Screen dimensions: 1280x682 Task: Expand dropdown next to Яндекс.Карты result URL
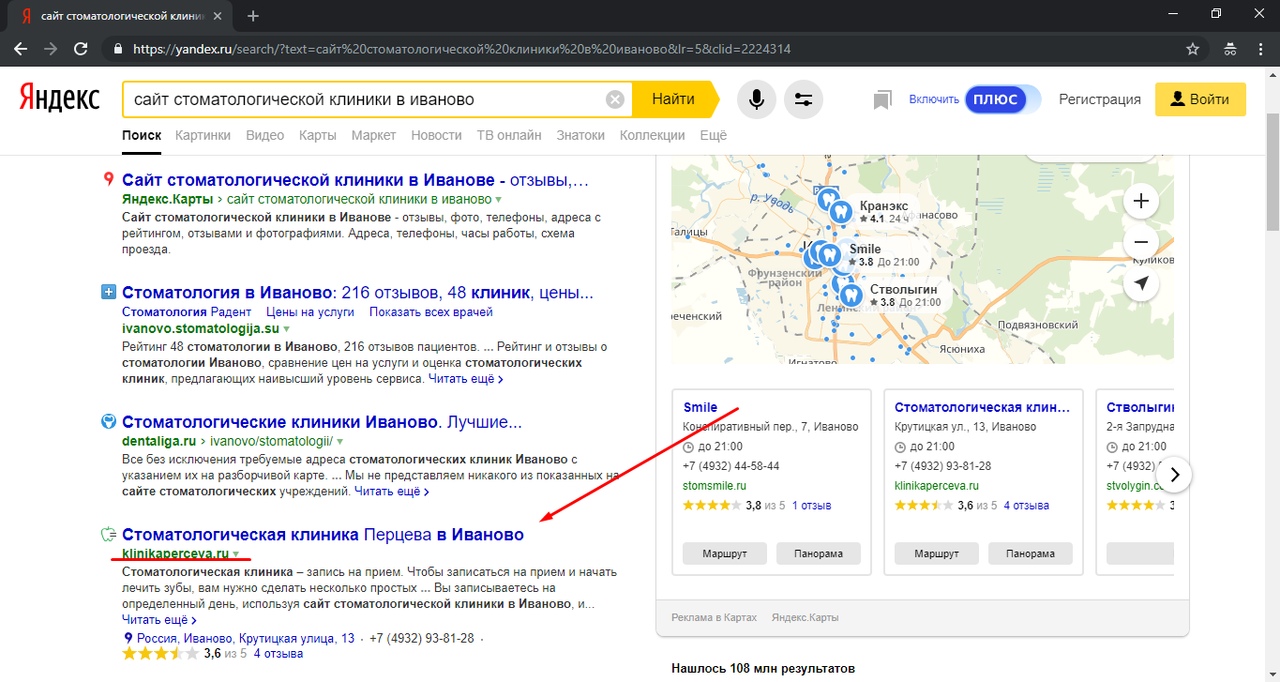[x=498, y=200]
